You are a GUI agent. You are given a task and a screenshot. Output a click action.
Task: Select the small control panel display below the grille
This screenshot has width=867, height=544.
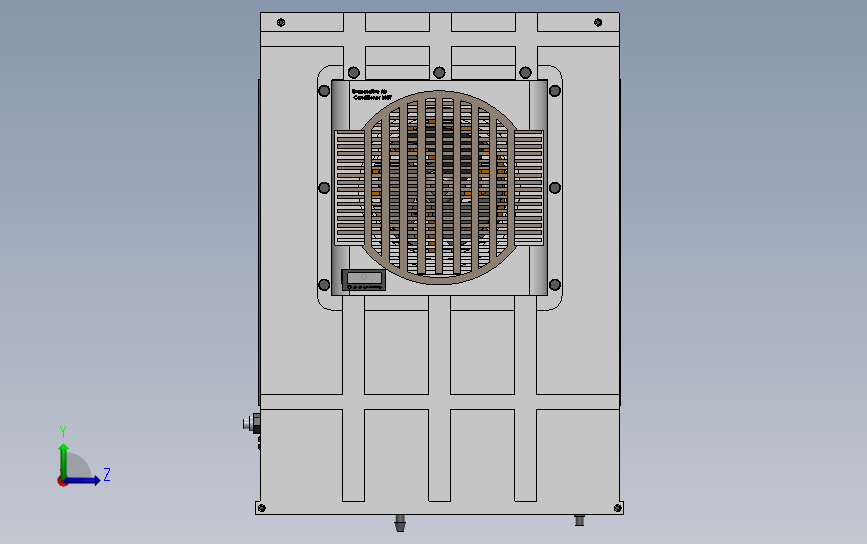[363, 280]
